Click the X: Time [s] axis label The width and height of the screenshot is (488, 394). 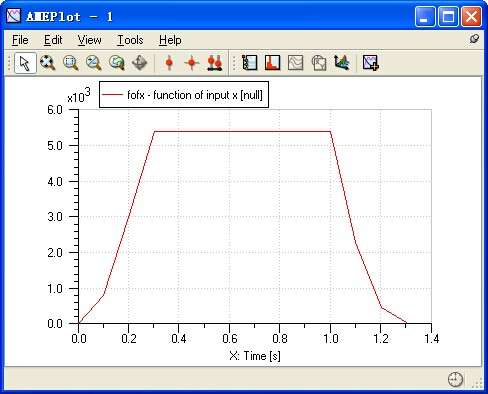click(x=255, y=356)
